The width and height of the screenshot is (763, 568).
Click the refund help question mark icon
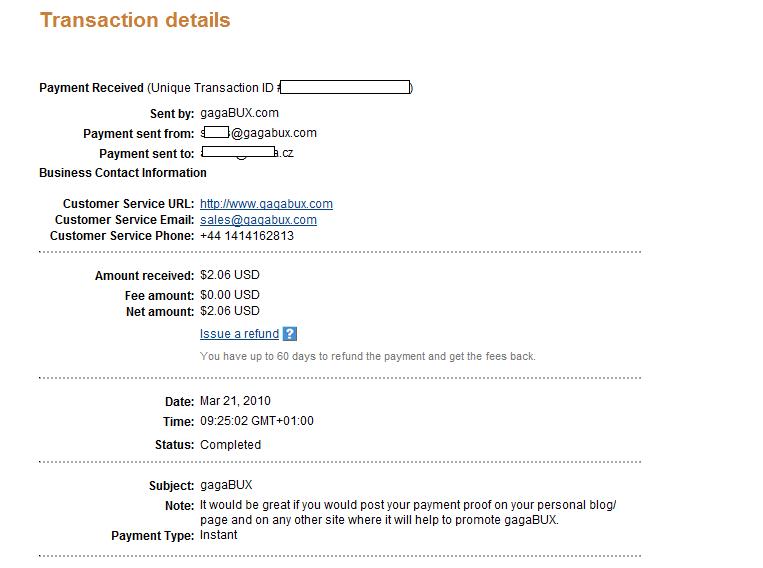pyautogui.click(x=290, y=334)
